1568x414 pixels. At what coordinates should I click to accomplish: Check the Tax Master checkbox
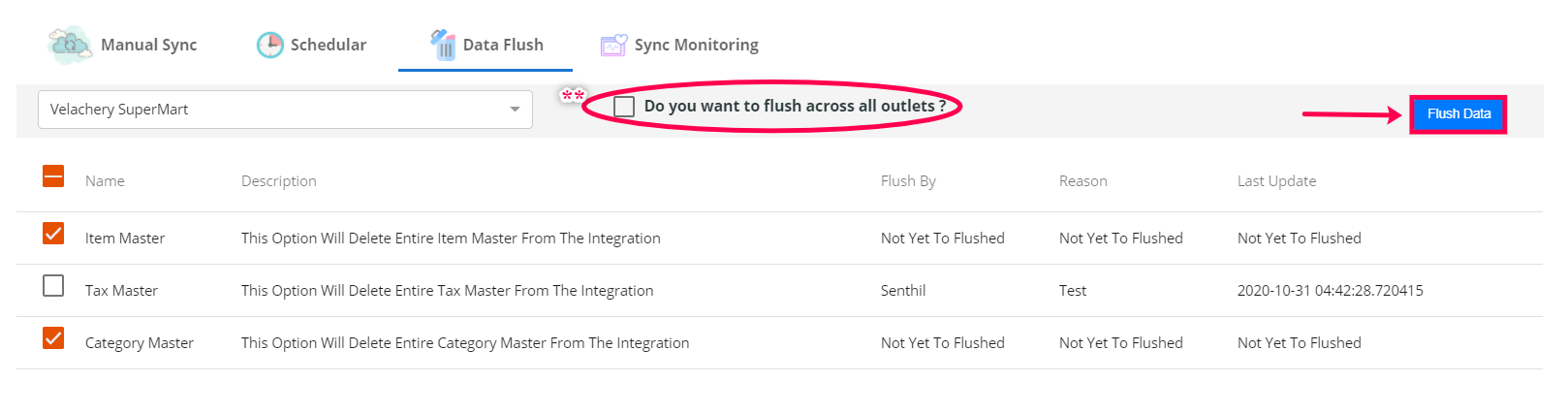(53, 286)
